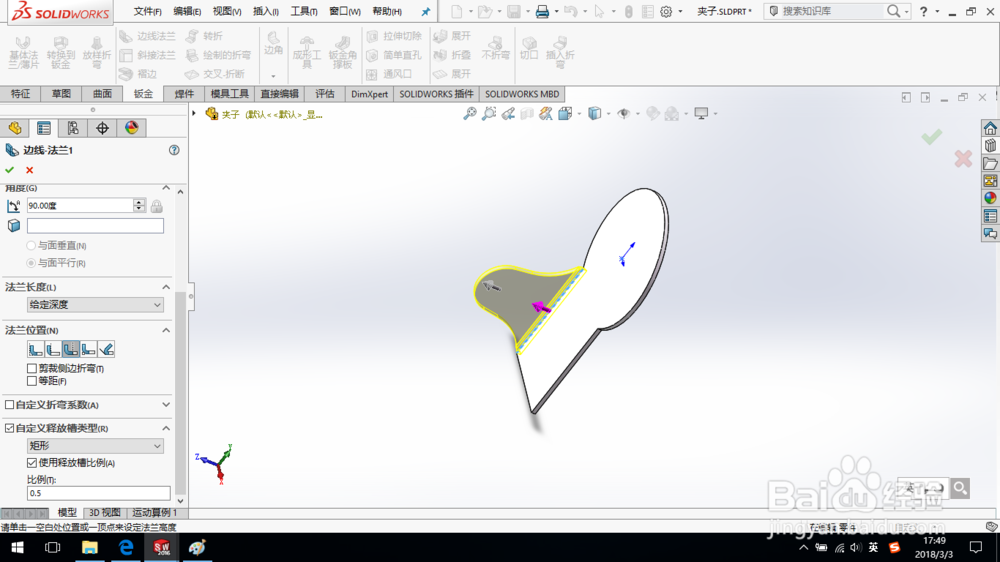
Task: Switch to the 草图 ribbon tab
Action: coord(61,94)
